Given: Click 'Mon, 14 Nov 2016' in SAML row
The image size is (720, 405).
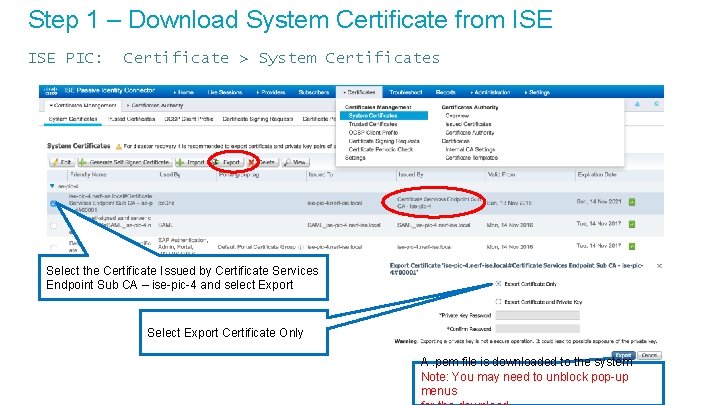Looking at the screenshot, I should 510,225.
